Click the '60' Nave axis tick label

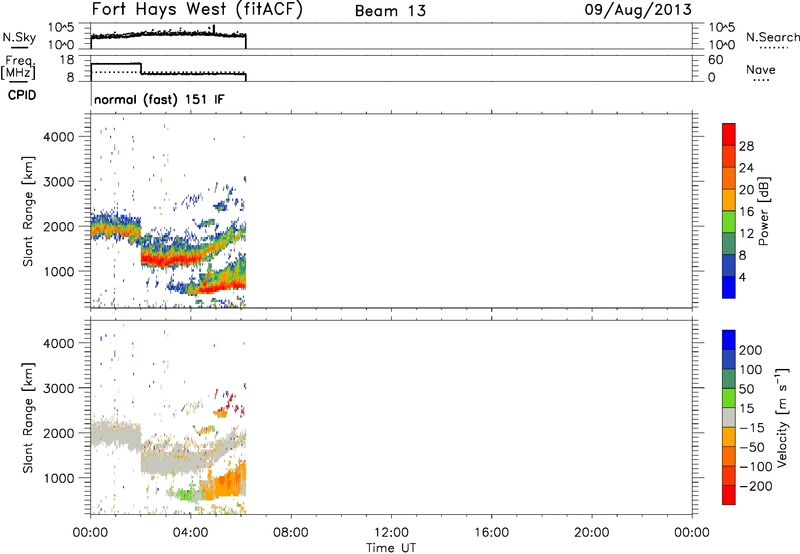pos(716,60)
